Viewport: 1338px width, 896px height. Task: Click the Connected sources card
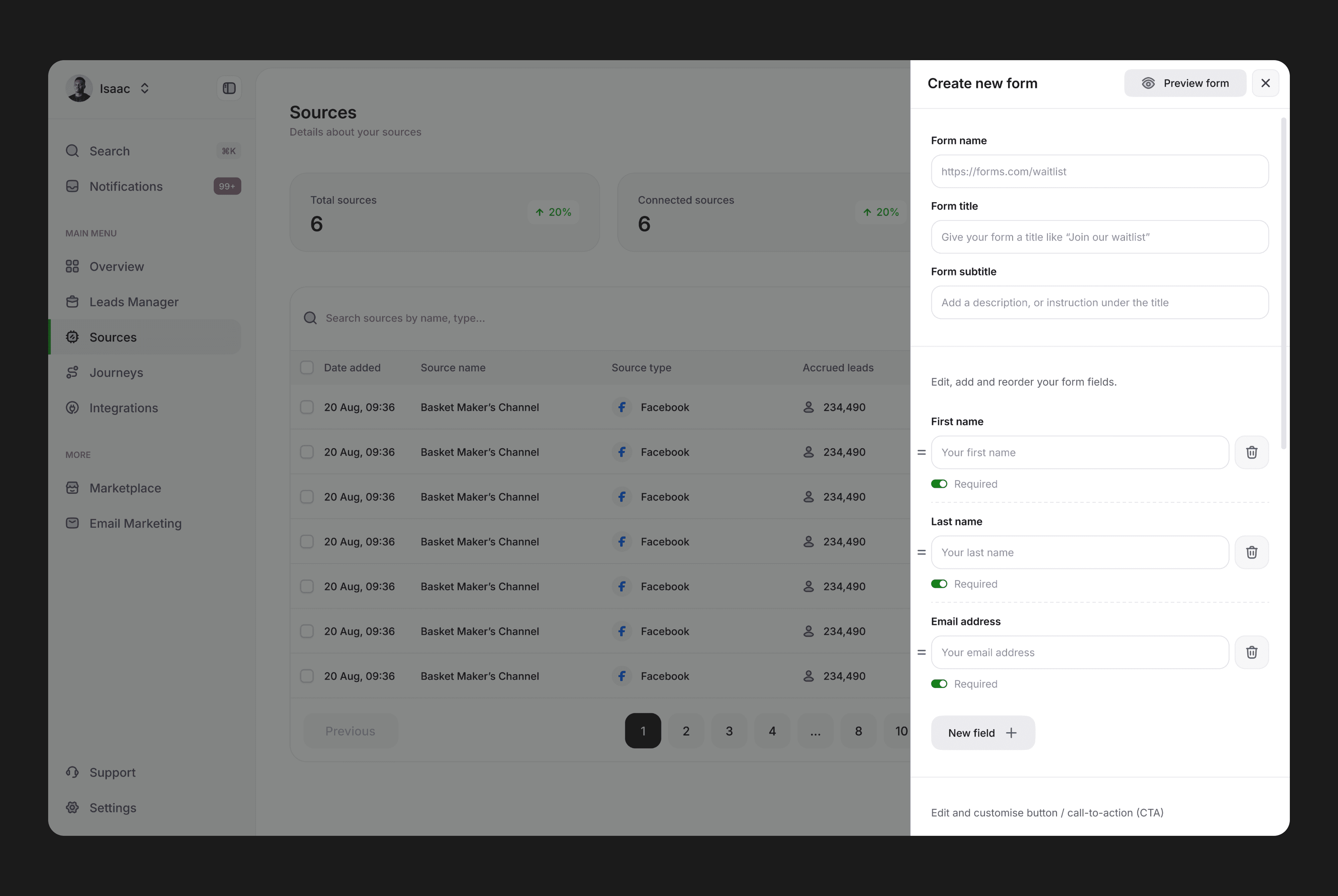click(764, 212)
